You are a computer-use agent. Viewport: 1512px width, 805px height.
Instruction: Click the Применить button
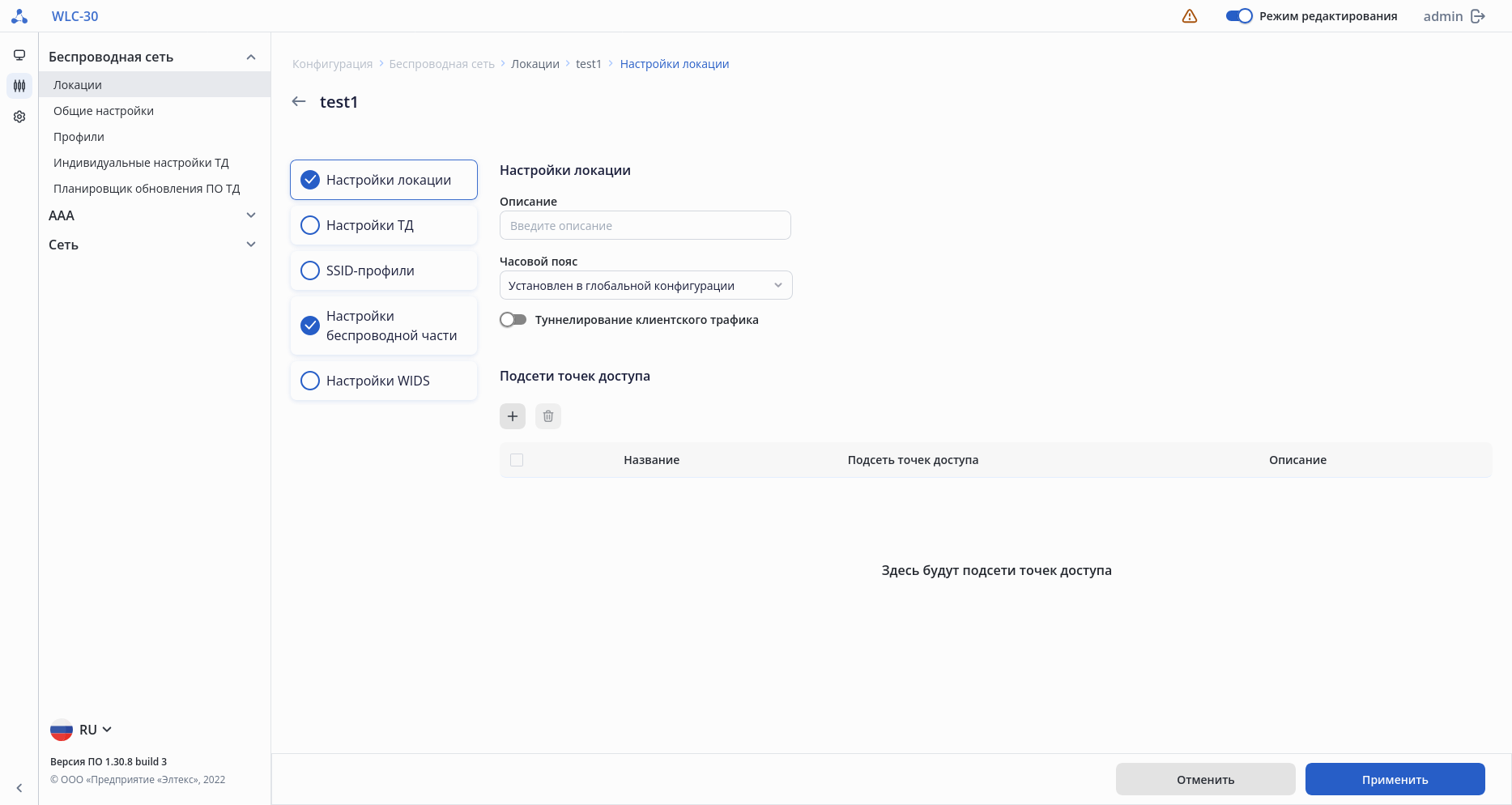click(x=1395, y=779)
